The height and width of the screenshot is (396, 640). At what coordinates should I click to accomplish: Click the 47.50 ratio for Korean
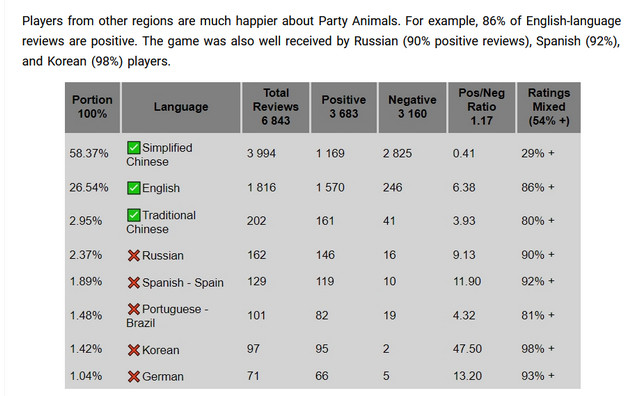[467, 349]
